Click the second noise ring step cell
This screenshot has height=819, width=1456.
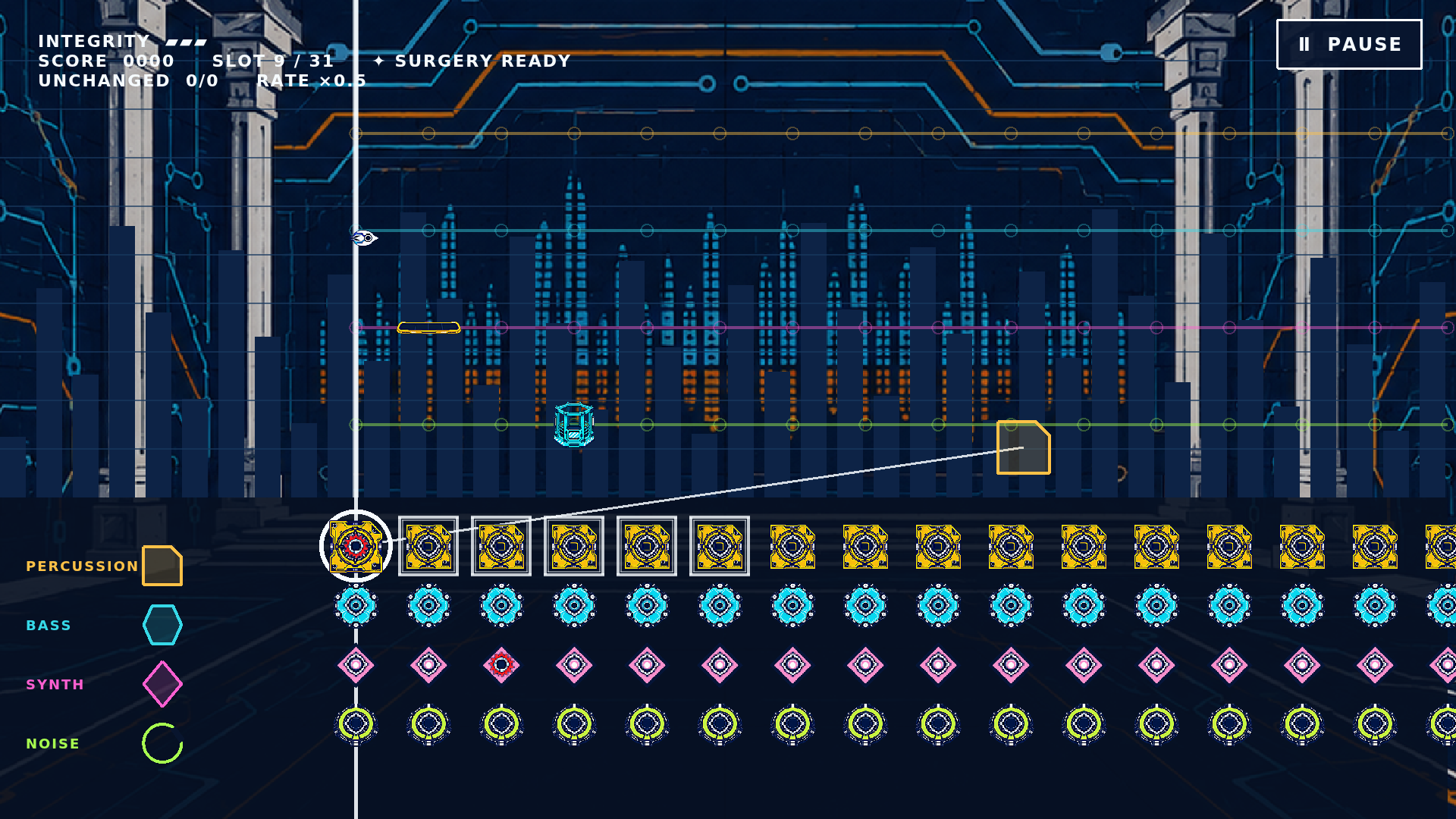coord(428,724)
